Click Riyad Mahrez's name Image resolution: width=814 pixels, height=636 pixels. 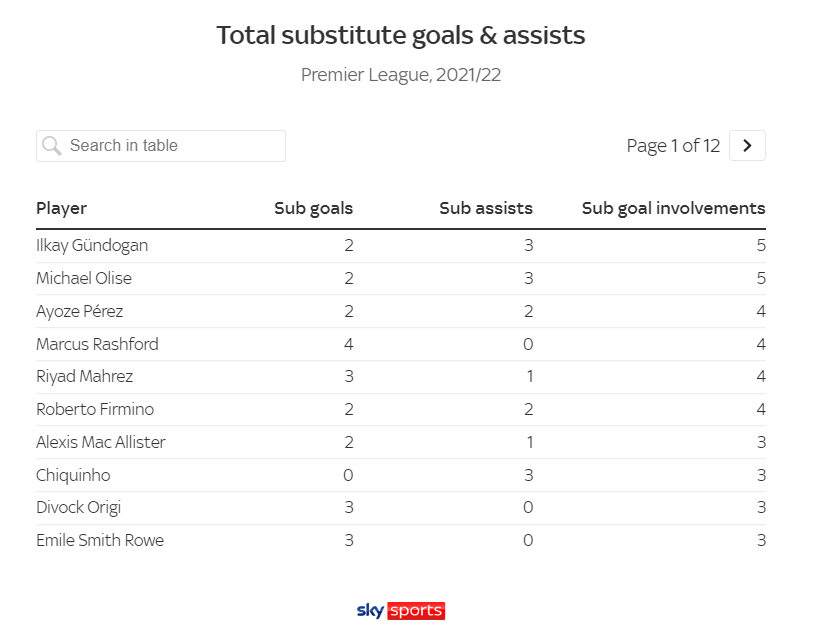(85, 376)
